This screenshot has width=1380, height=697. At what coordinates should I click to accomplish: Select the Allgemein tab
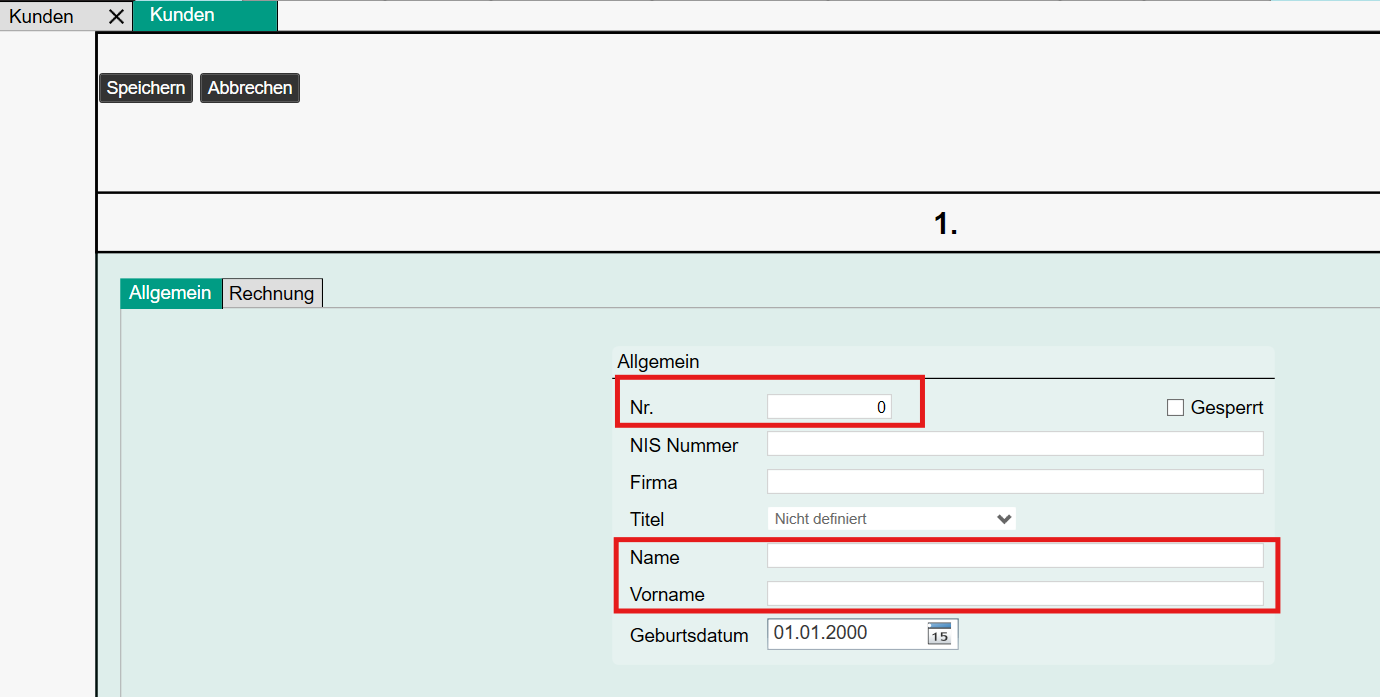170,293
